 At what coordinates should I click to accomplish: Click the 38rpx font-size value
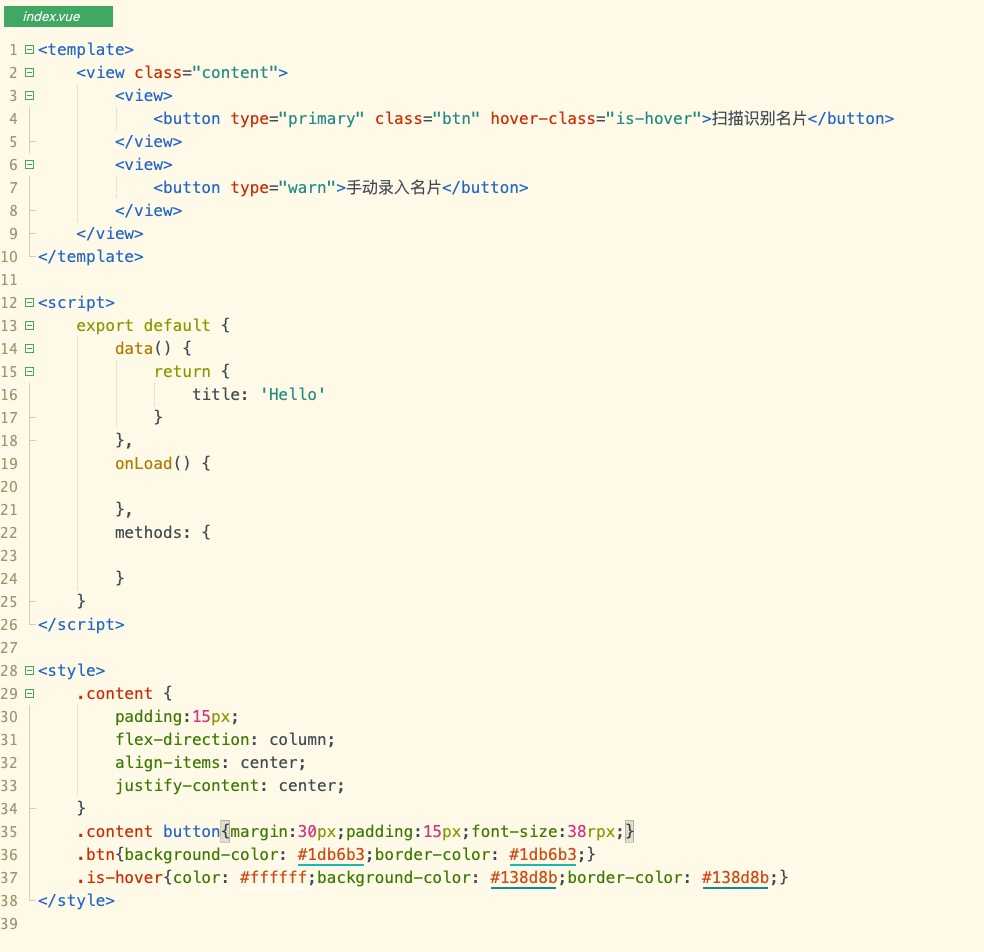click(591, 832)
